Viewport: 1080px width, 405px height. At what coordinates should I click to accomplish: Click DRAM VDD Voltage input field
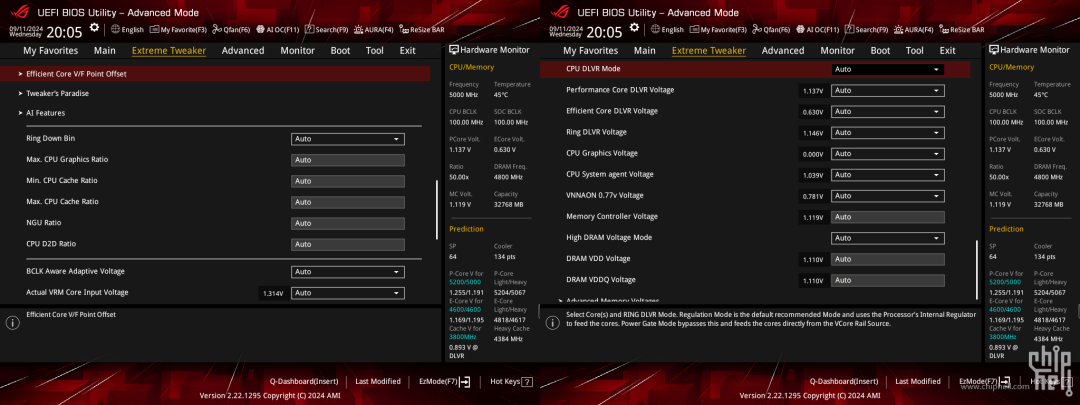[888, 259]
